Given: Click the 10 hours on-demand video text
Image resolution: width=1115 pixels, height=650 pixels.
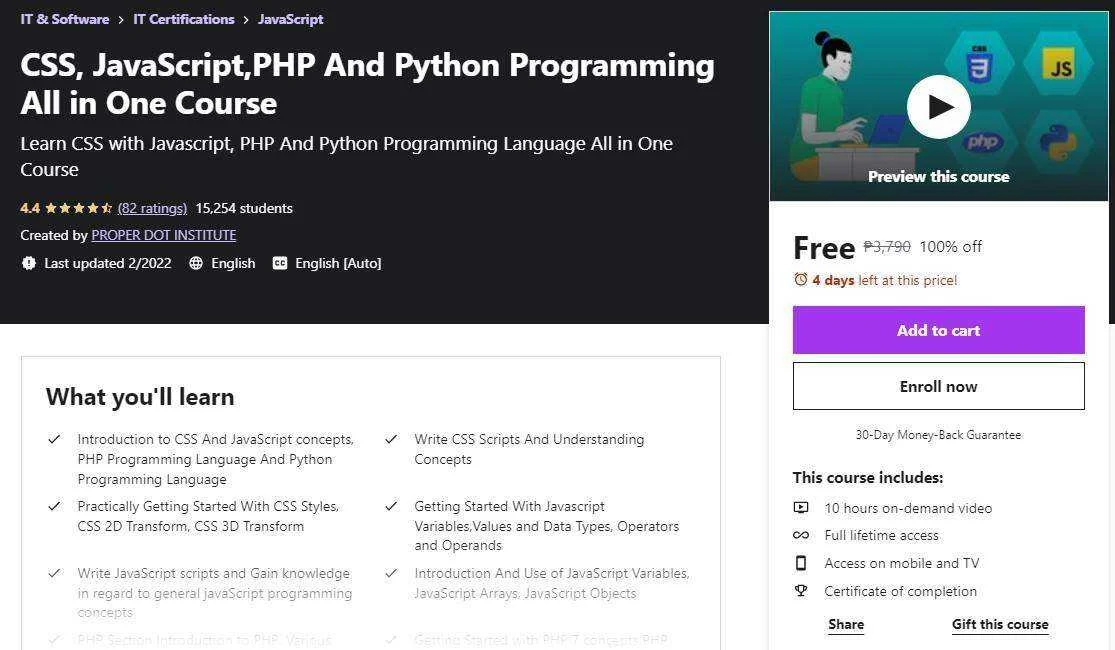Looking at the screenshot, I should (908, 508).
